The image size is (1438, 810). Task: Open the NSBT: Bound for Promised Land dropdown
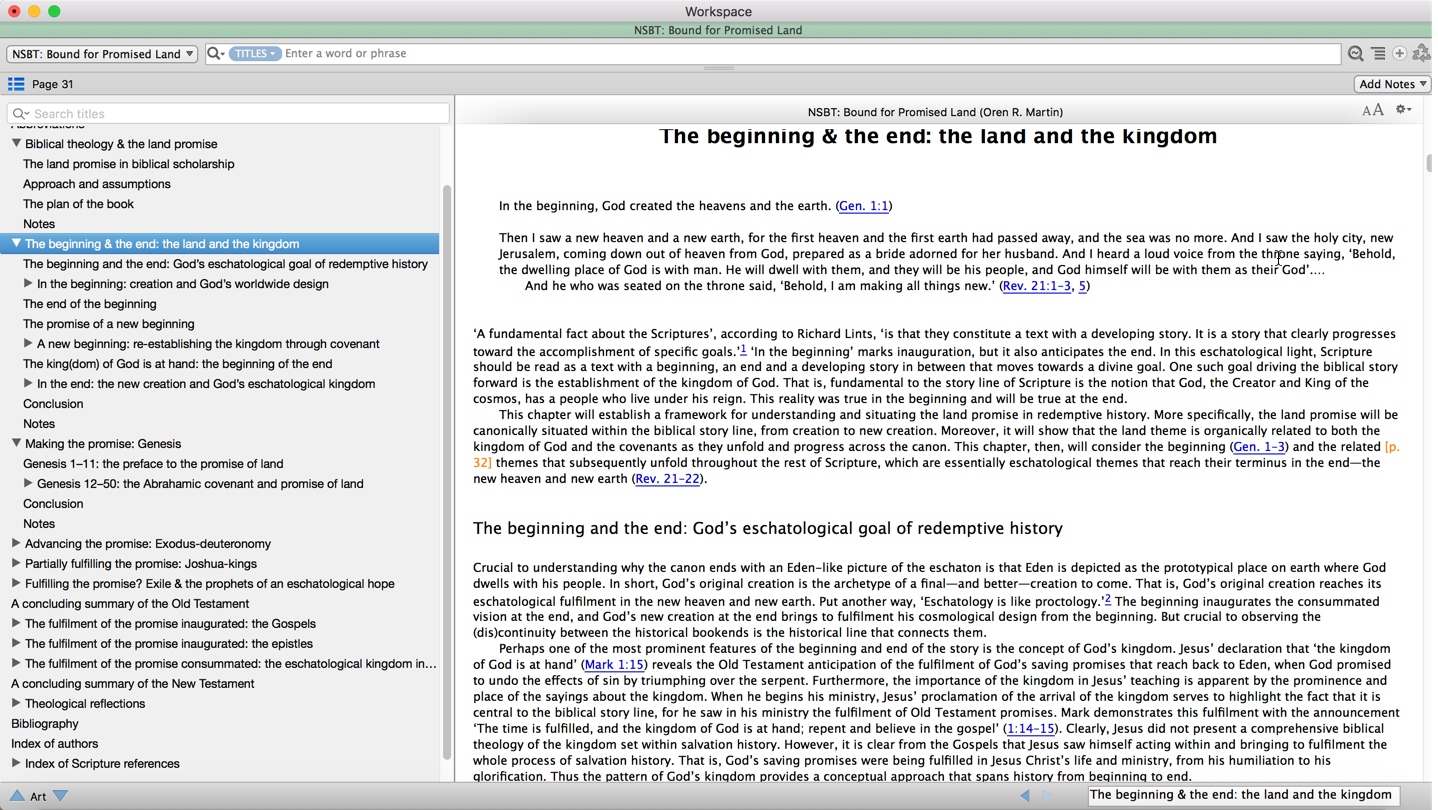click(102, 54)
